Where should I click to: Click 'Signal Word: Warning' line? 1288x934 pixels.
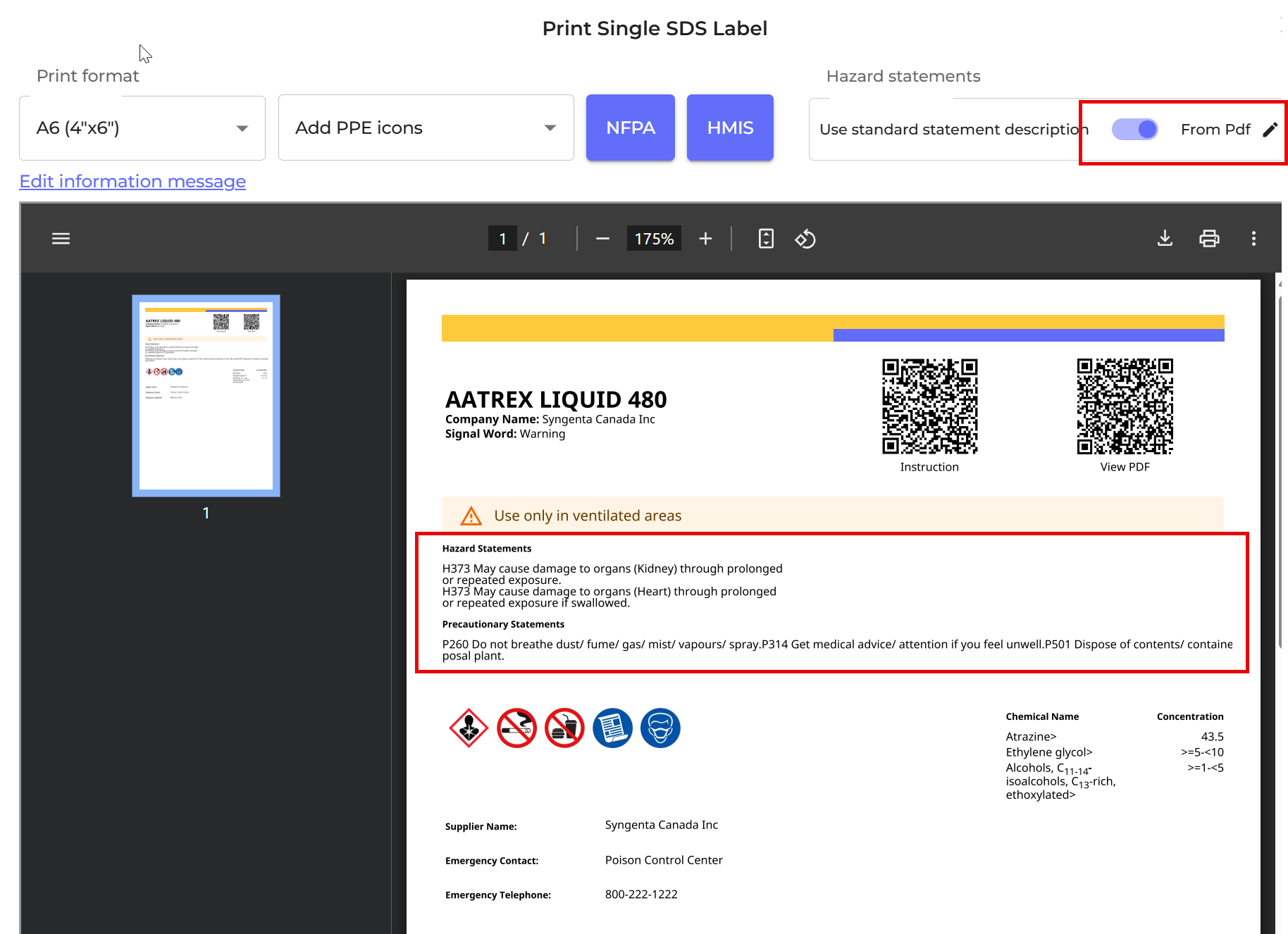click(x=505, y=434)
